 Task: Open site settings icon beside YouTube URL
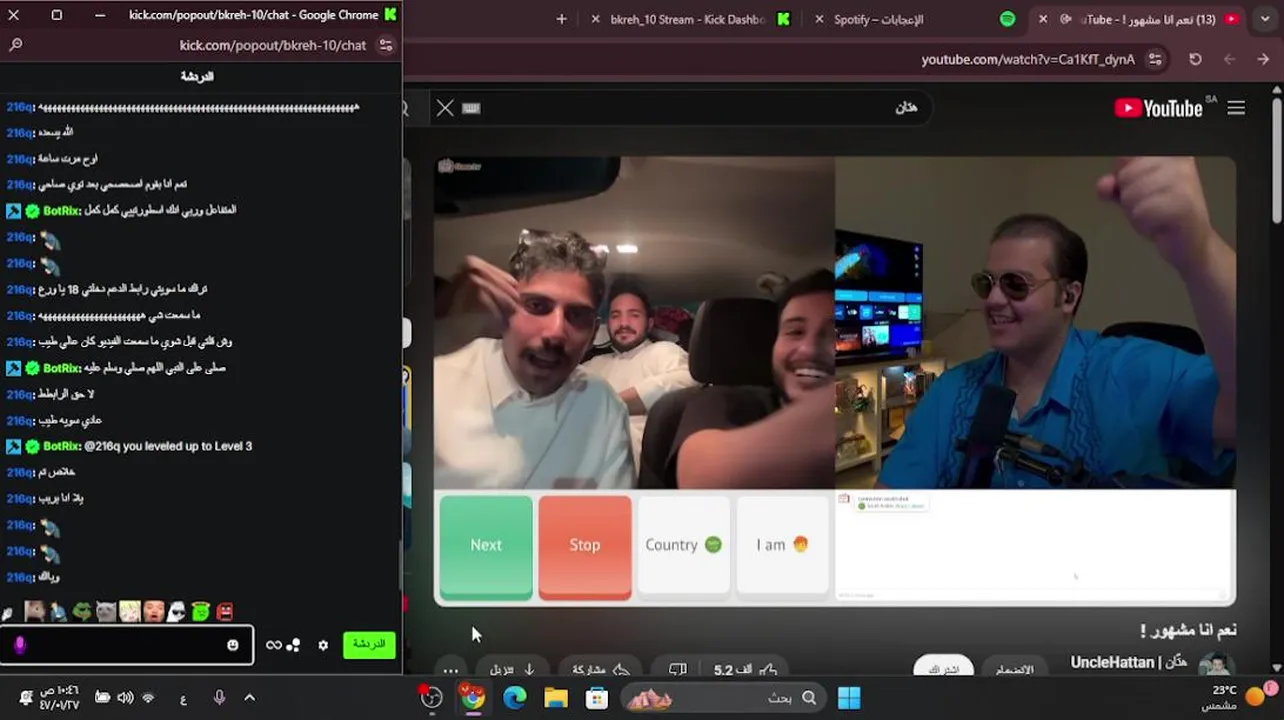tap(1156, 59)
